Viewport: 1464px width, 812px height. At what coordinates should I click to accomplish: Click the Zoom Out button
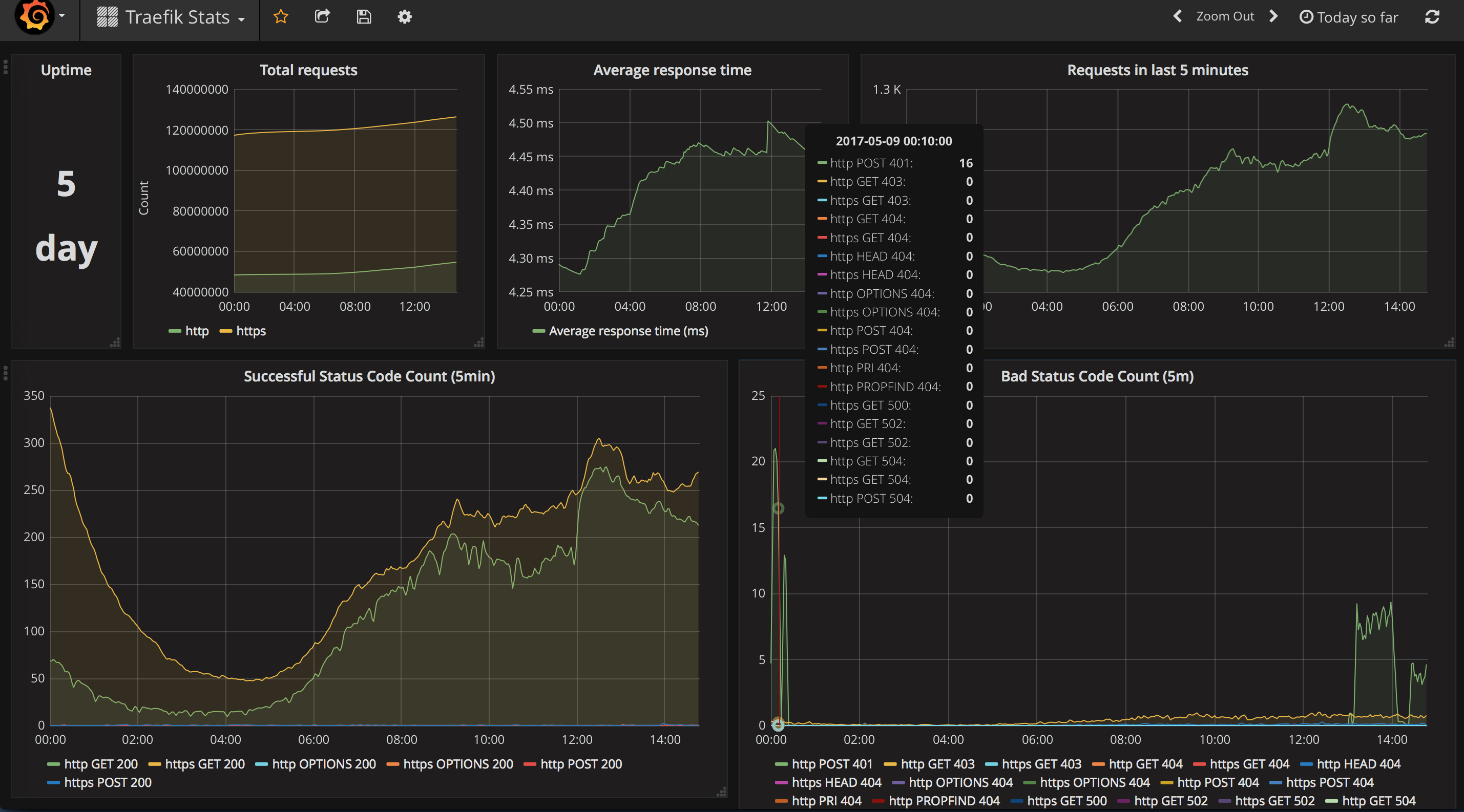pos(1225,16)
